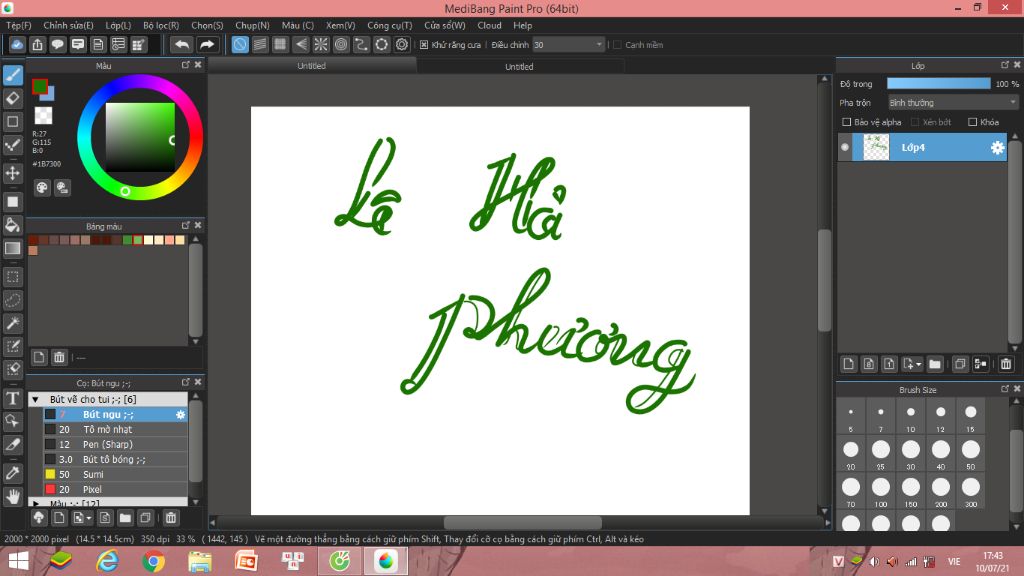The height and width of the screenshot is (576, 1024).
Task: Select the Pixel brush
Action: pos(115,490)
